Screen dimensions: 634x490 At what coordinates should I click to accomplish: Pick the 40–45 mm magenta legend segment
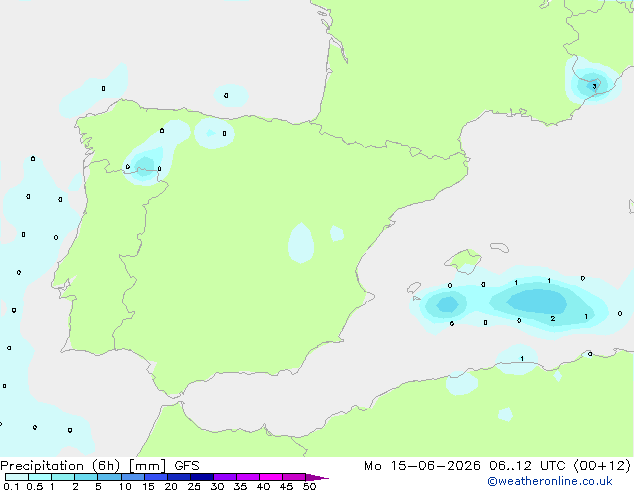271,477
